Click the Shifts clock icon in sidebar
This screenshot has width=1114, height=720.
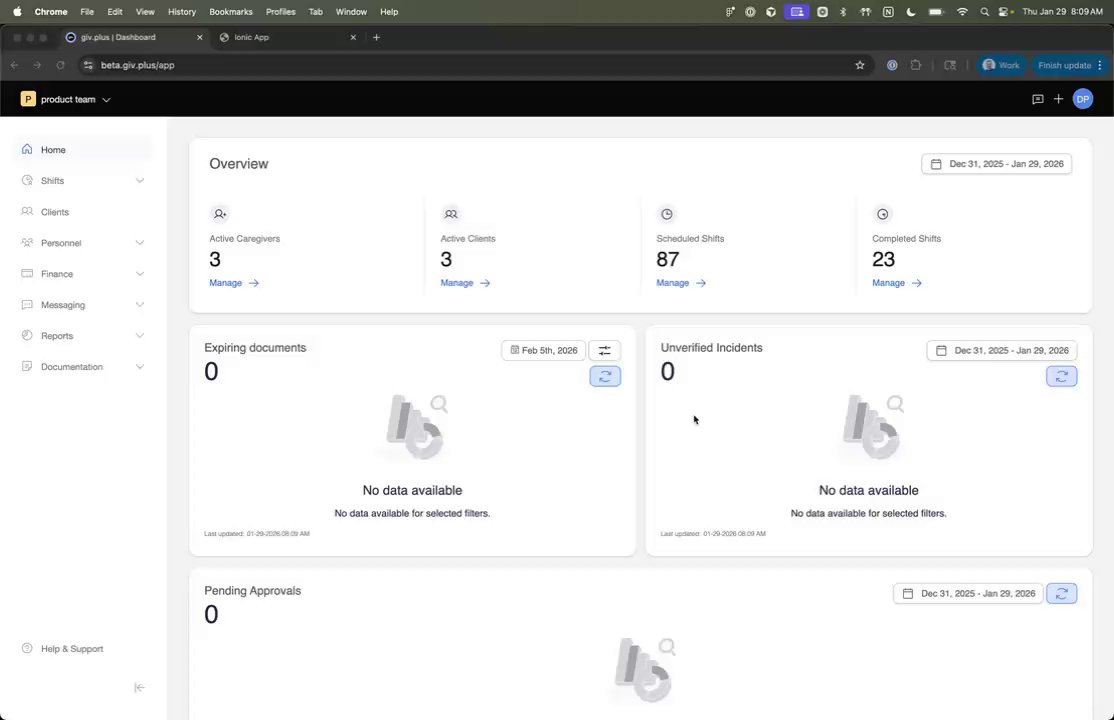pyautogui.click(x=27, y=181)
